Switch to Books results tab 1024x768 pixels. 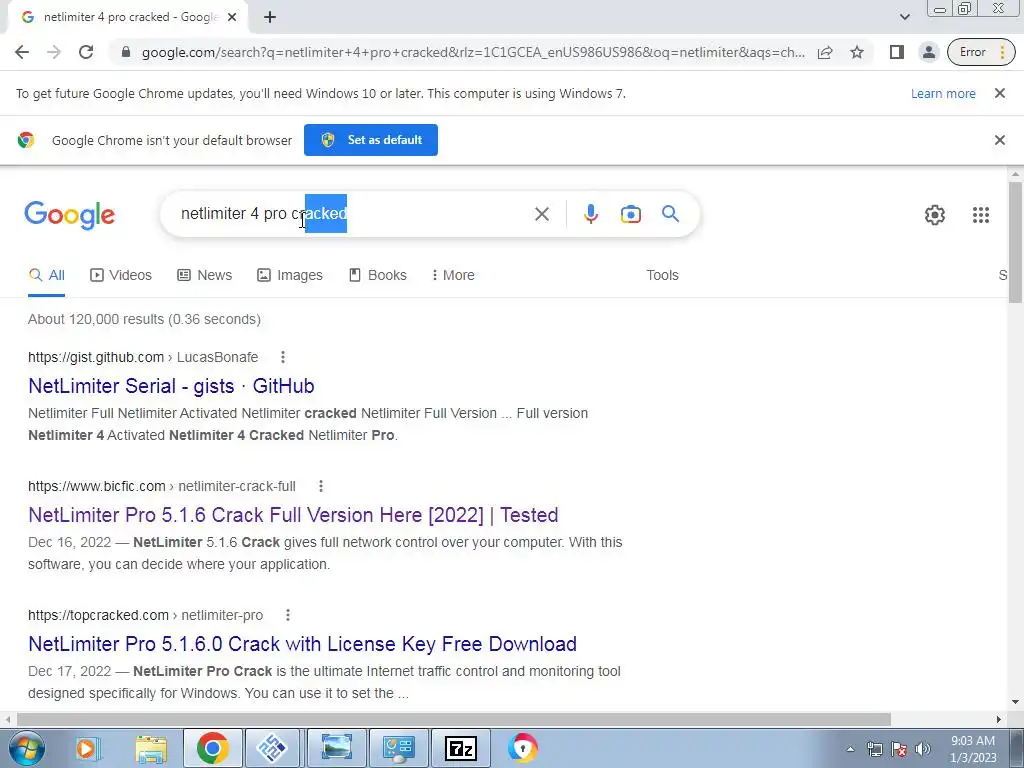tap(377, 276)
